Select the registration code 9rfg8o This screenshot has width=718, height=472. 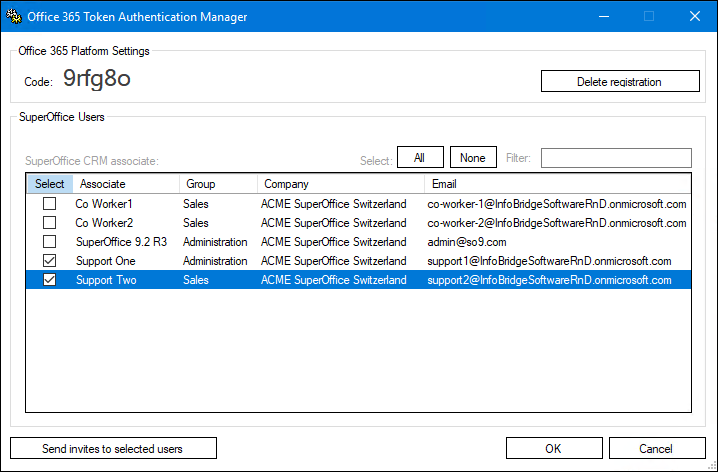(x=97, y=79)
